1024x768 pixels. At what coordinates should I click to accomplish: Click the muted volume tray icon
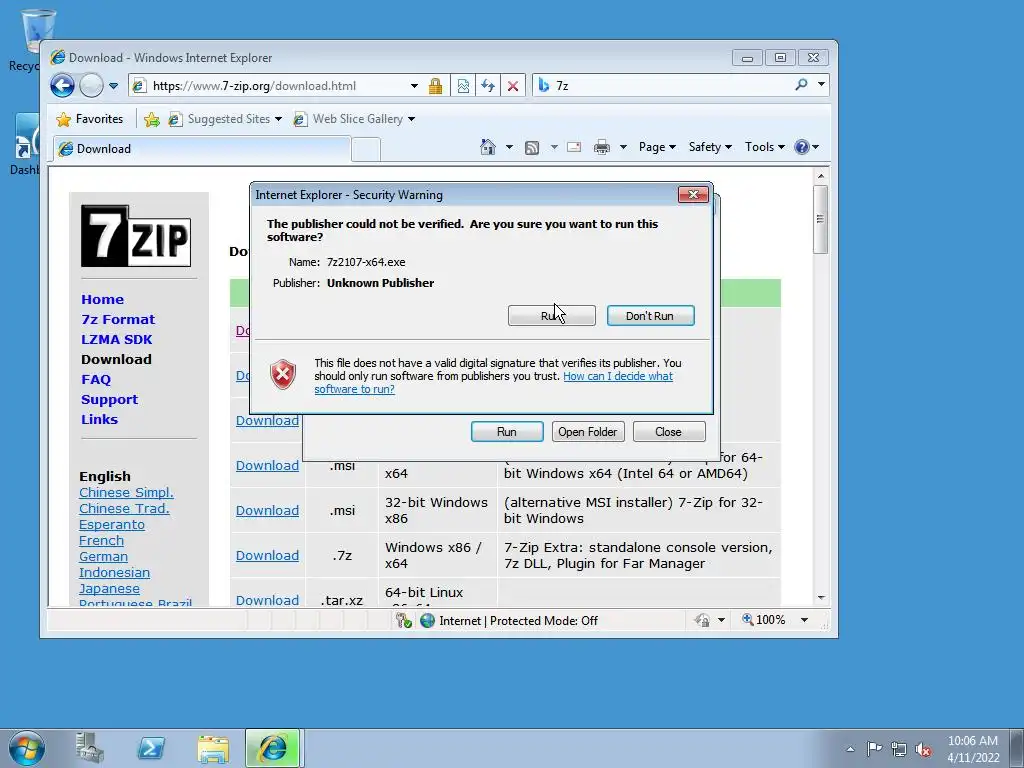point(923,749)
